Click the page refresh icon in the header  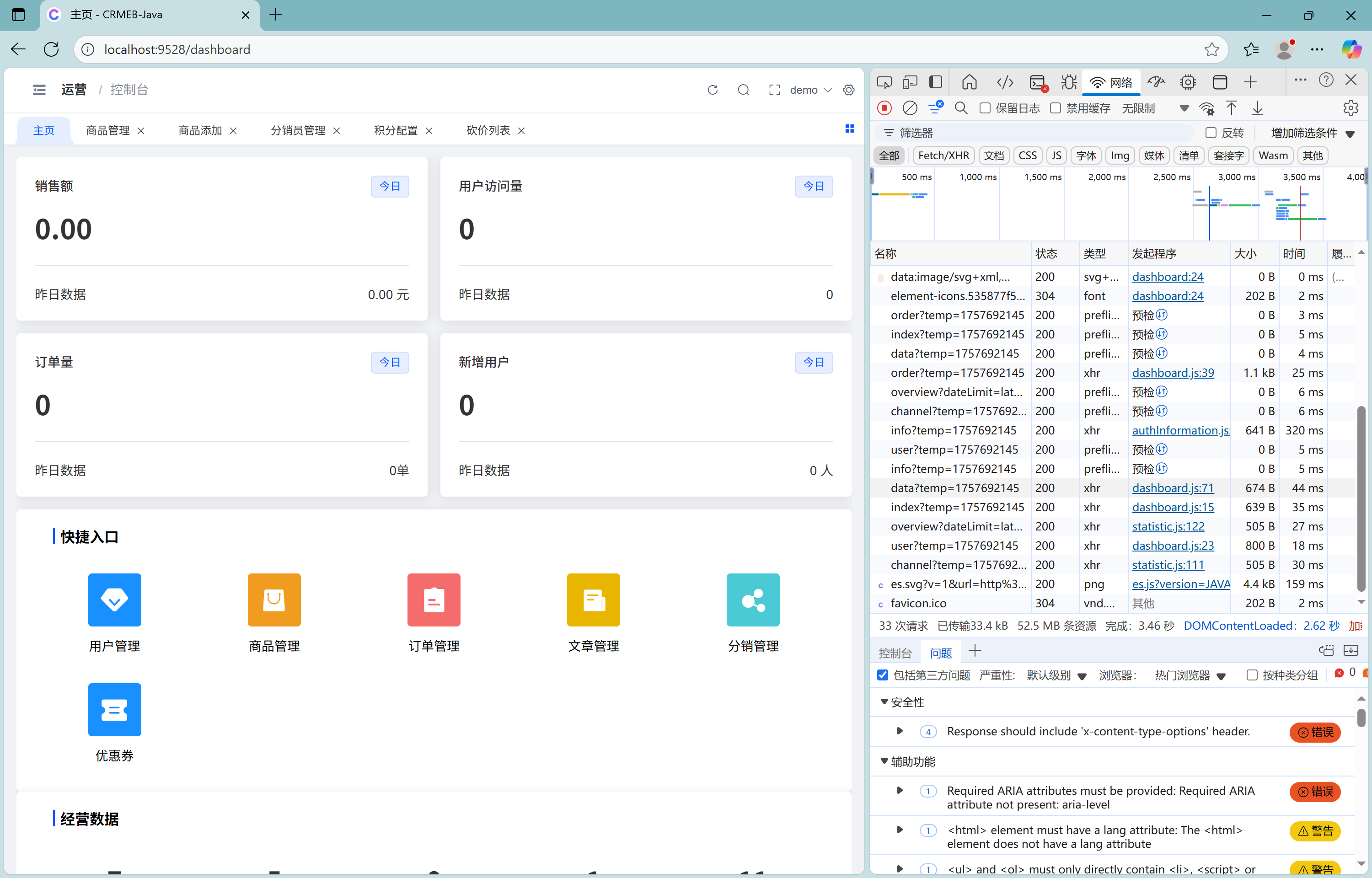(x=713, y=90)
